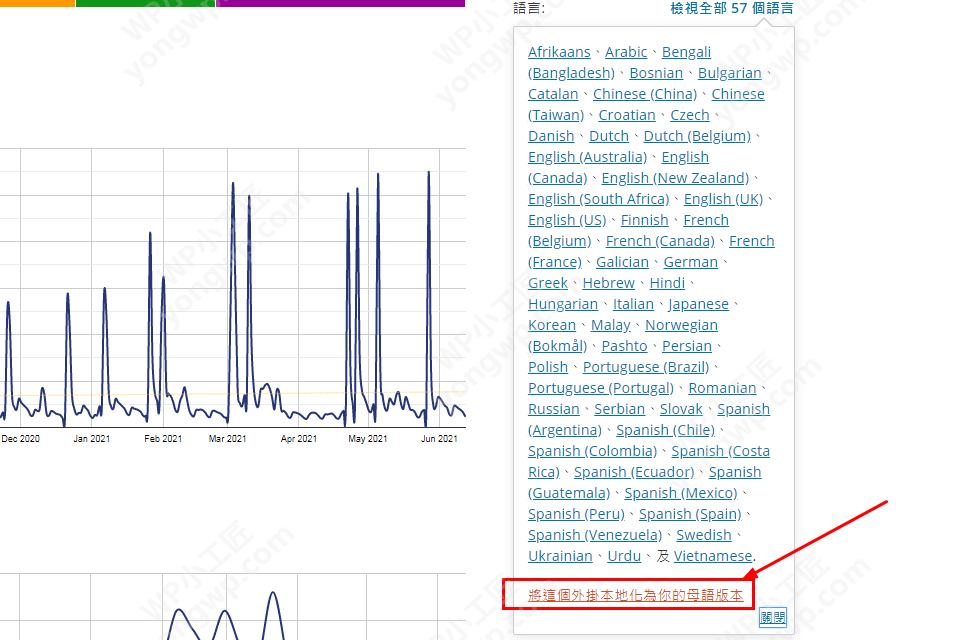
Task: Click the Spanish (Mexico) link
Action: pos(681,493)
